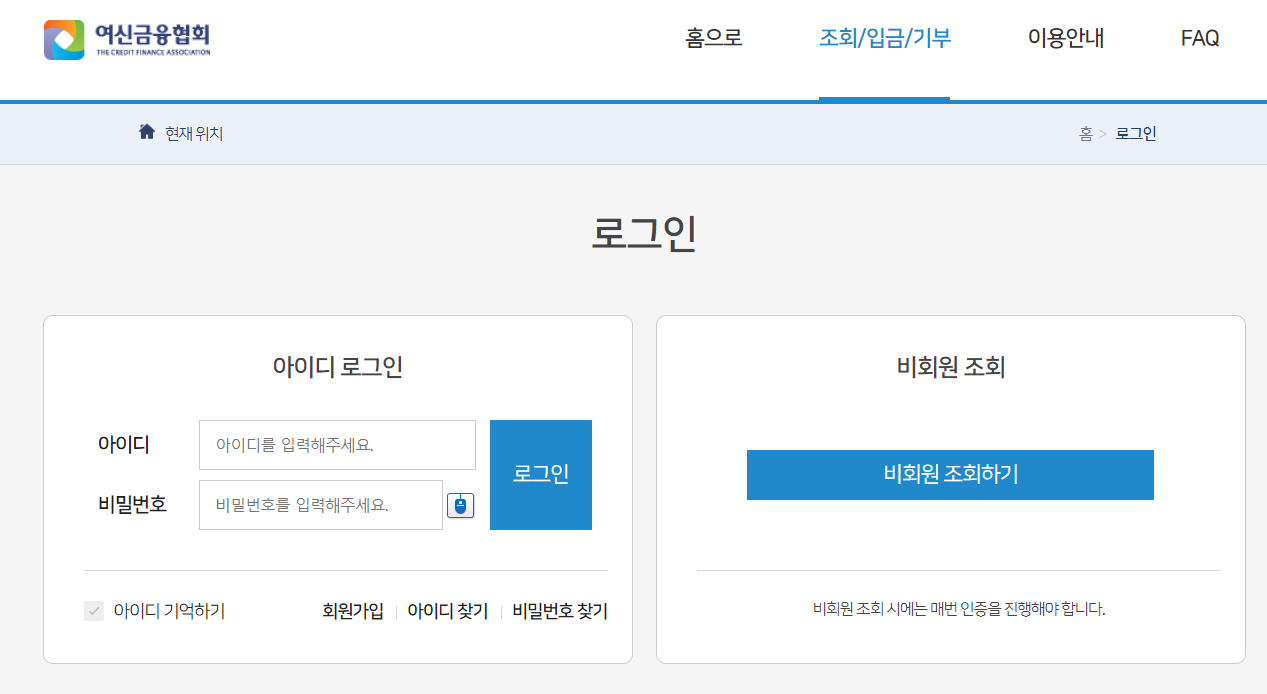The width and height of the screenshot is (1267, 694).
Task: Click the 비회원 인증 안내 notice text
Action: pyautogui.click(x=959, y=608)
